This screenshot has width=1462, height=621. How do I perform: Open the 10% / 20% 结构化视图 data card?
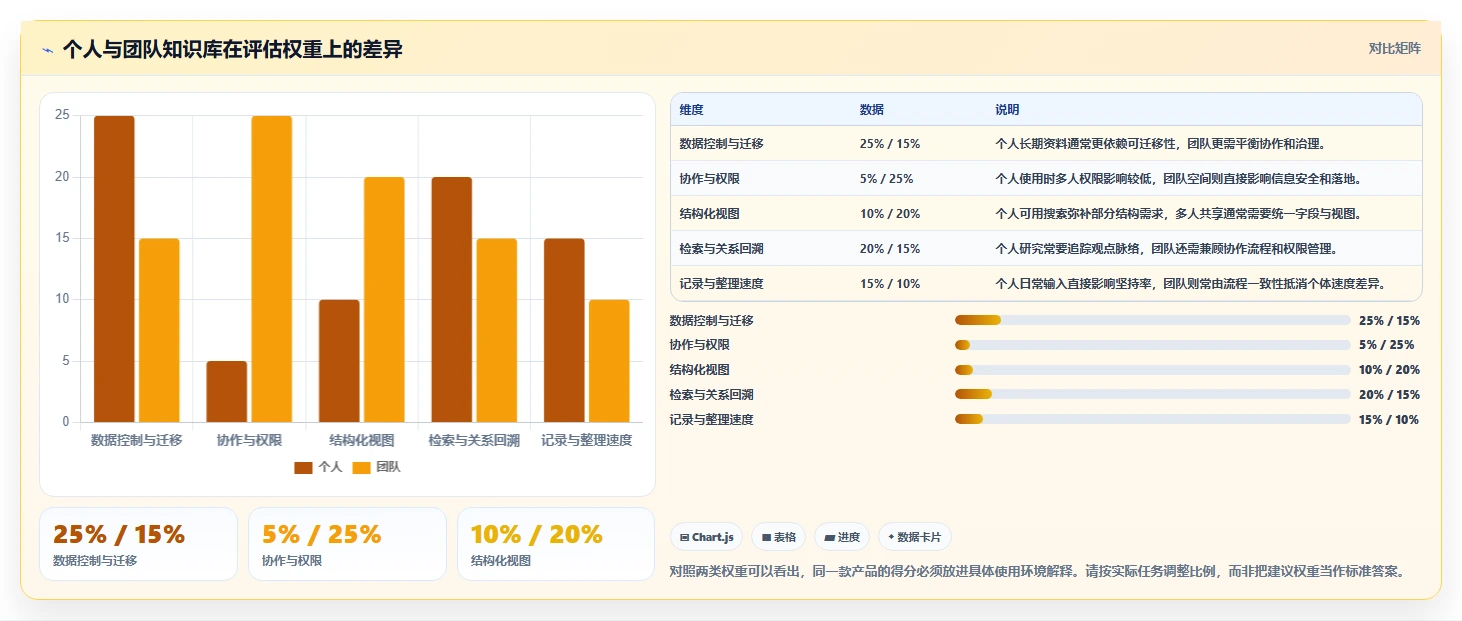556,544
